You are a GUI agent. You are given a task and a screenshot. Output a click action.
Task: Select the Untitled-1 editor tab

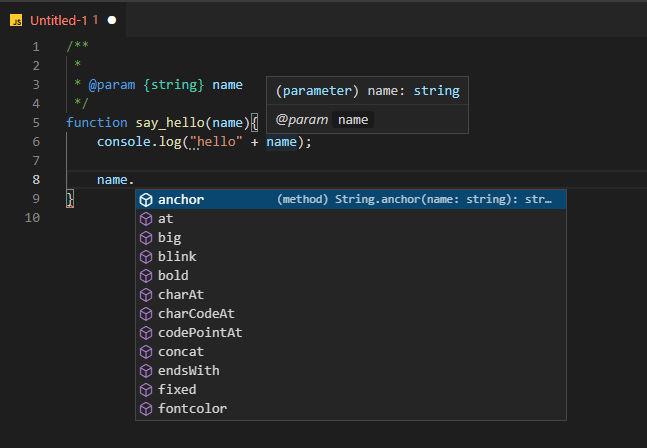pyautogui.click(x=63, y=20)
